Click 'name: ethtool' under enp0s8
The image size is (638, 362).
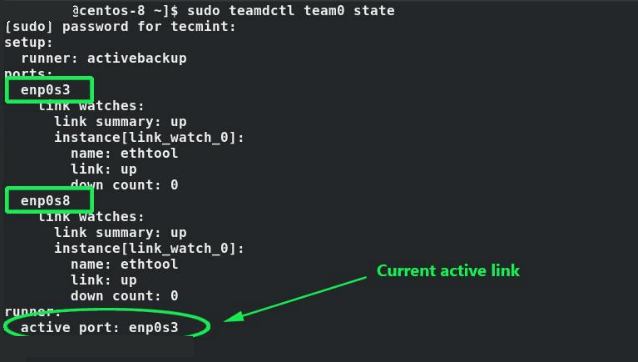pyautogui.click(x=125, y=264)
